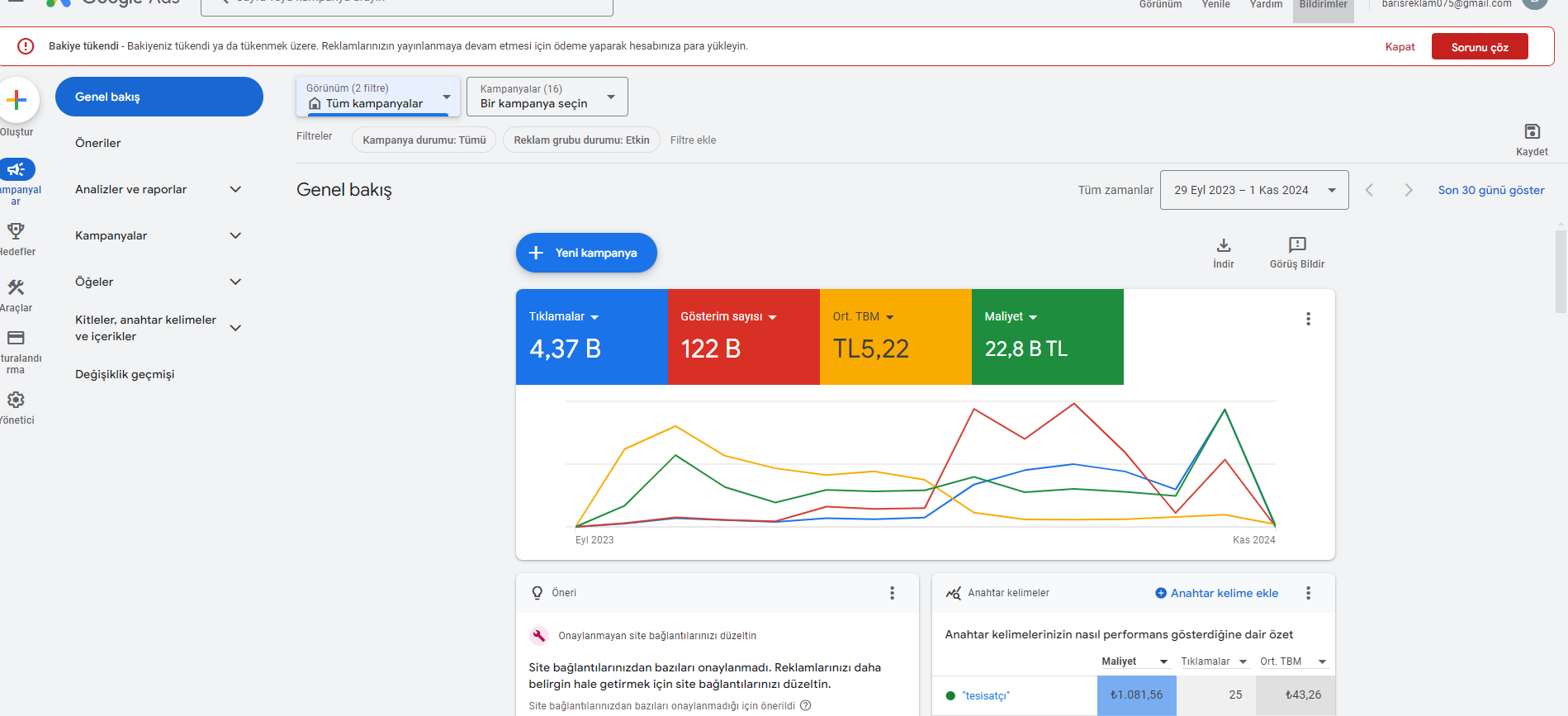Open the date range dropdown
This screenshot has width=1568, height=716.
(x=1254, y=190)
